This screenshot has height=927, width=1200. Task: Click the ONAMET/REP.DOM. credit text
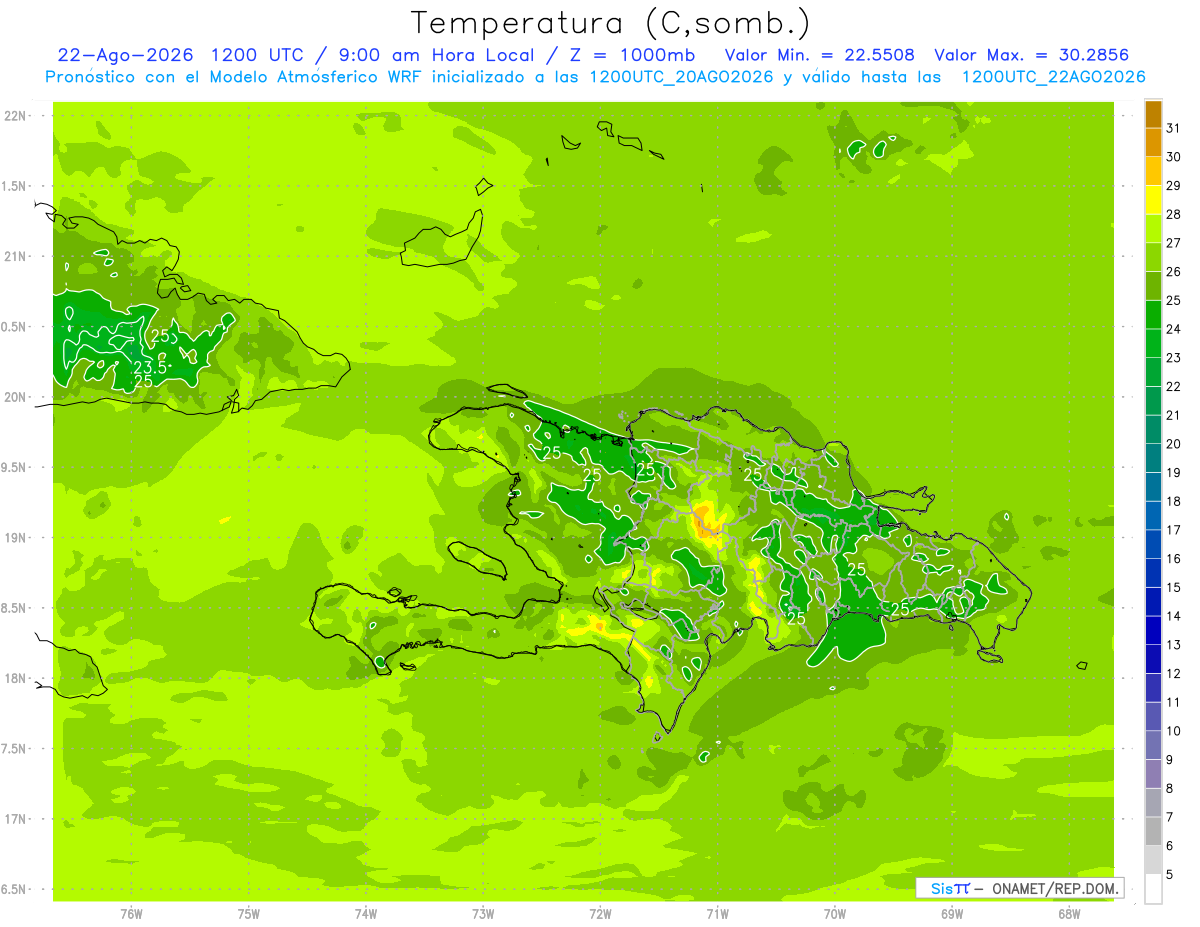click(1054, 888)
